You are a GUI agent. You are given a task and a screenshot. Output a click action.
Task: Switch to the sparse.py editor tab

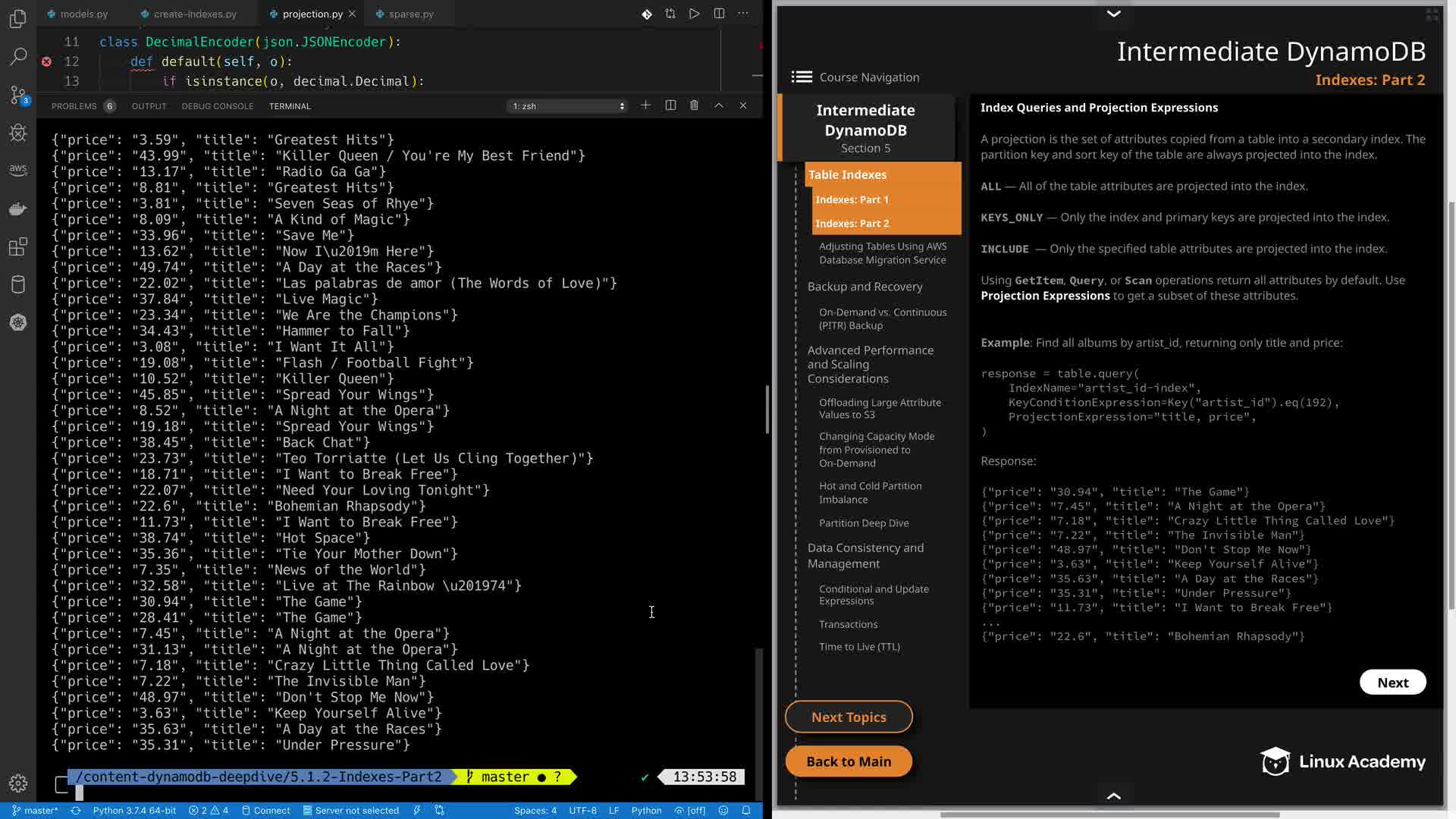tap(410, 14)
